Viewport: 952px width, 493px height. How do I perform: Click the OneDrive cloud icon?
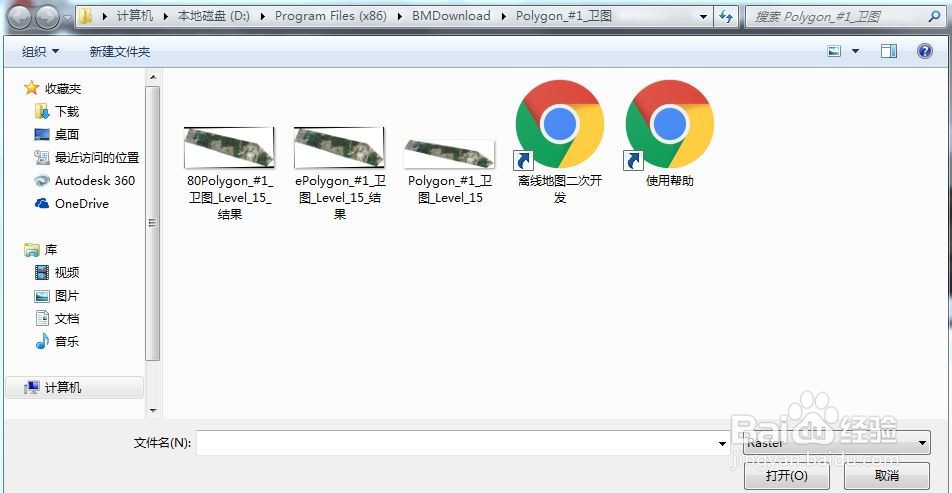point(42,203)
